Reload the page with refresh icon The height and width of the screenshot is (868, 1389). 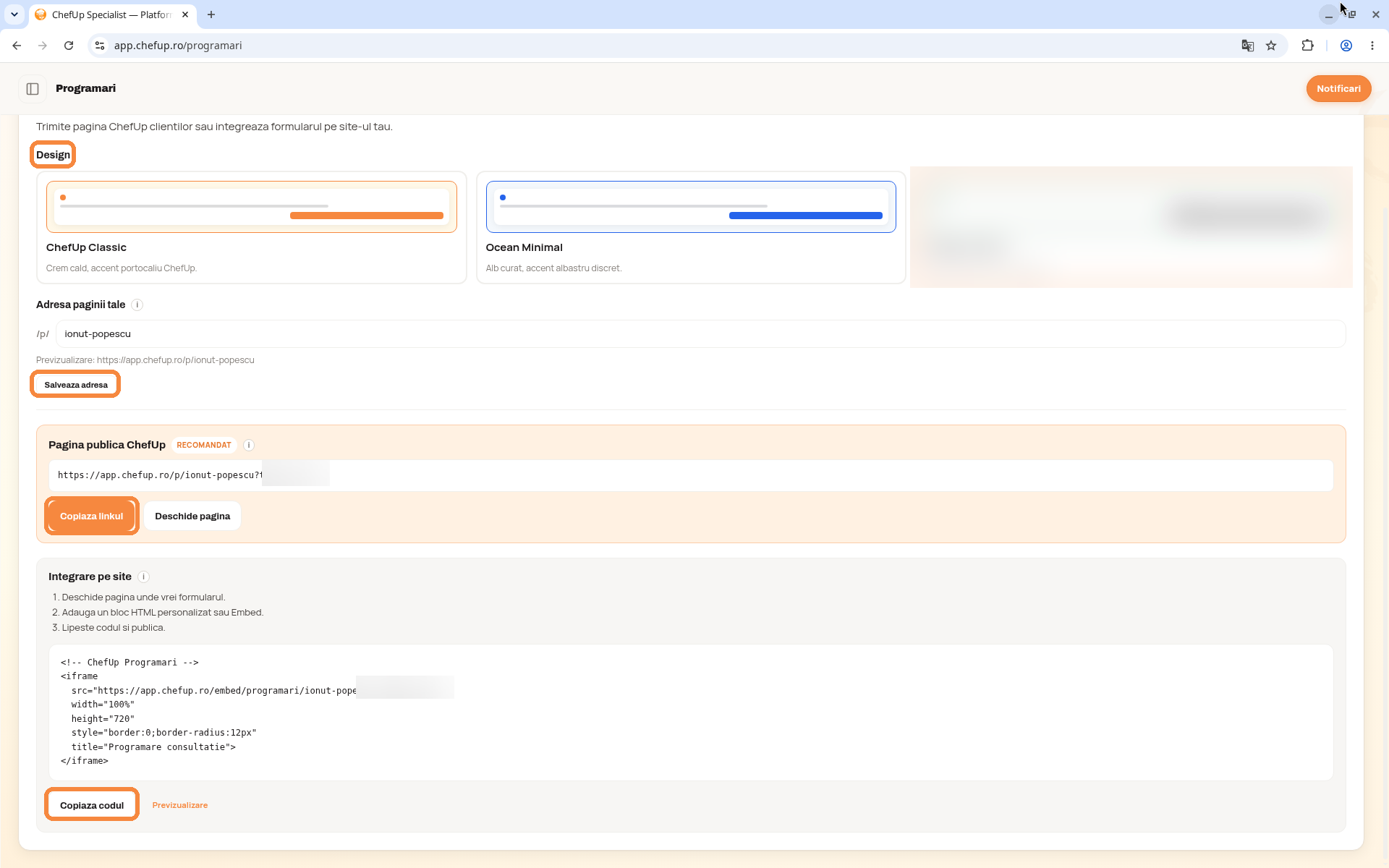pos(69,46)
